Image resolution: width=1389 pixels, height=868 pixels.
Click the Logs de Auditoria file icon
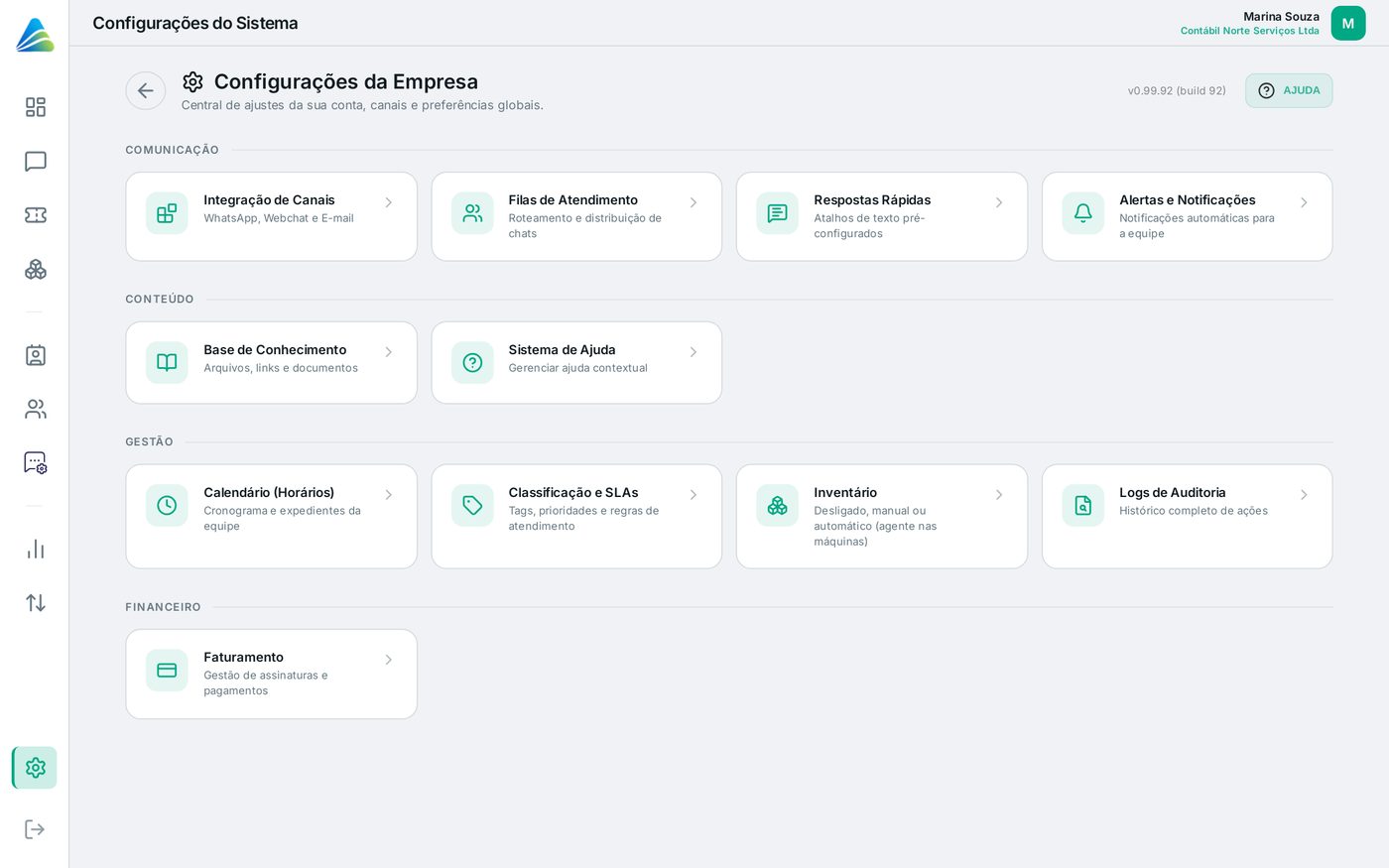[x=1083, y=506]
